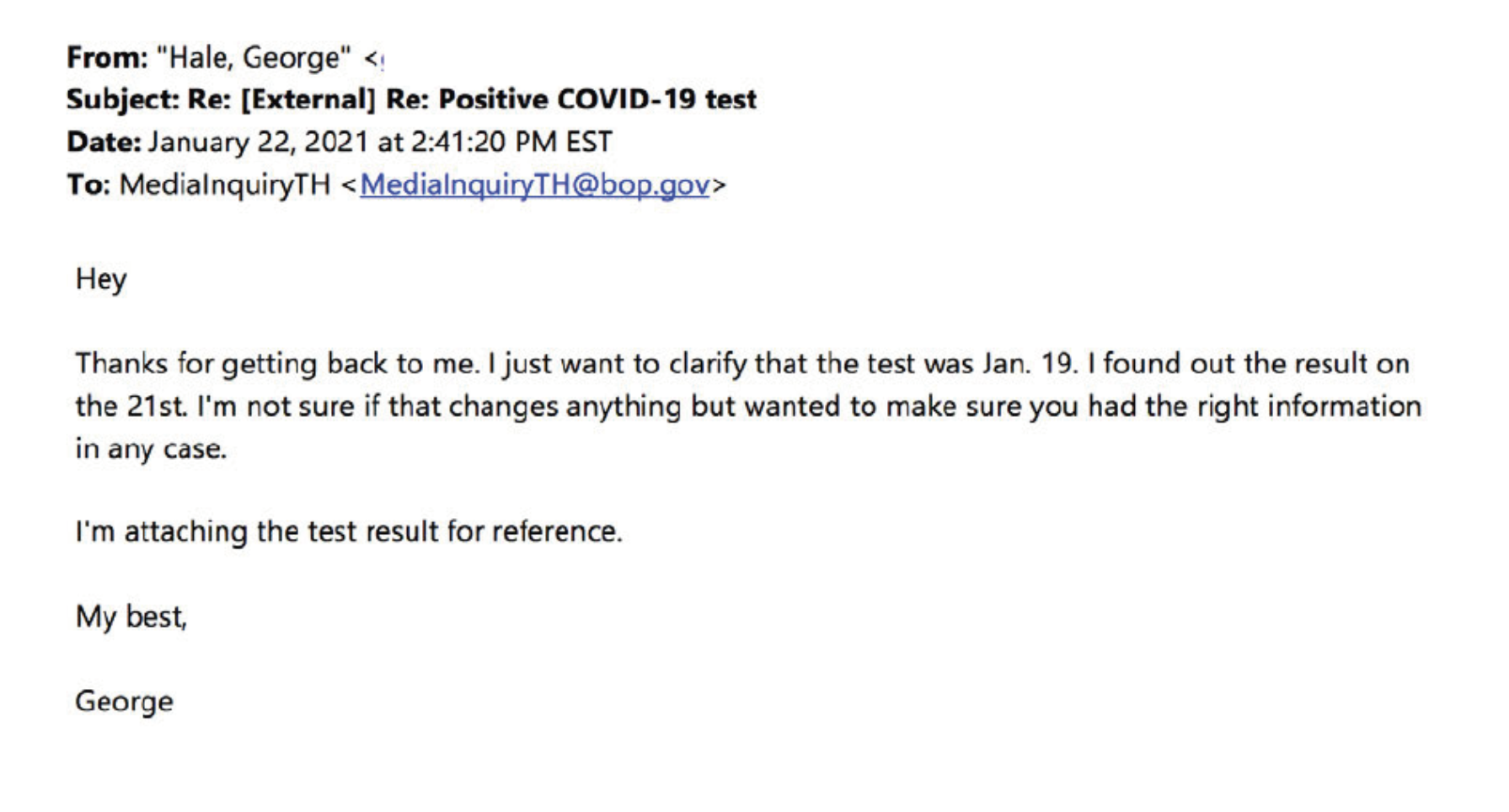Click the bold From label
The width and height of the screenshot is (1509, 812).
pos(107,57)
